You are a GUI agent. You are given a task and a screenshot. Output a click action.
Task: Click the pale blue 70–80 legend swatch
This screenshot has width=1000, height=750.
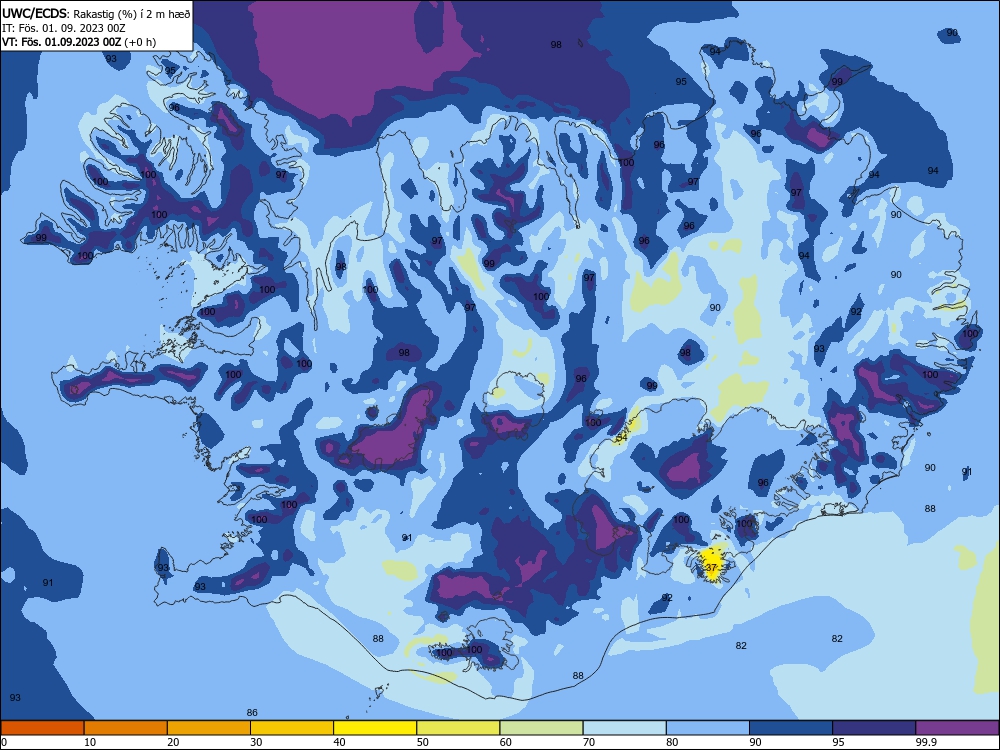click(x=625, y=728)
